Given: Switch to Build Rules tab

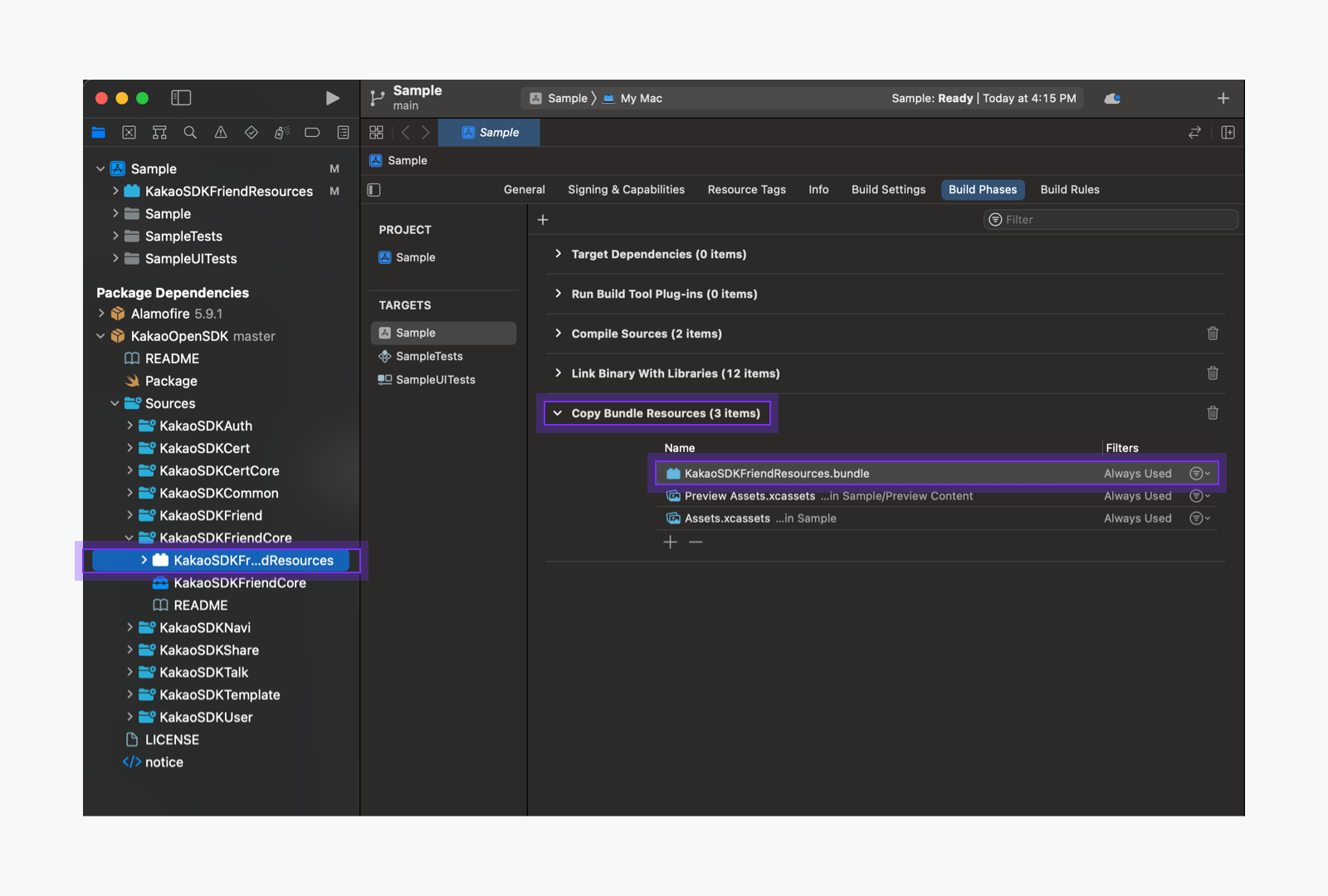Looking at the screenshot, I should point(1070,190).
